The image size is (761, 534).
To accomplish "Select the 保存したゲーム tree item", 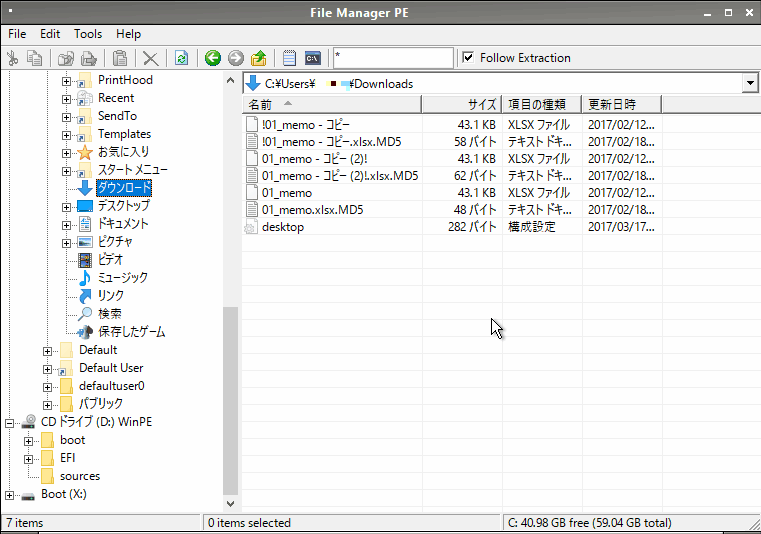I will click(132, 332).
